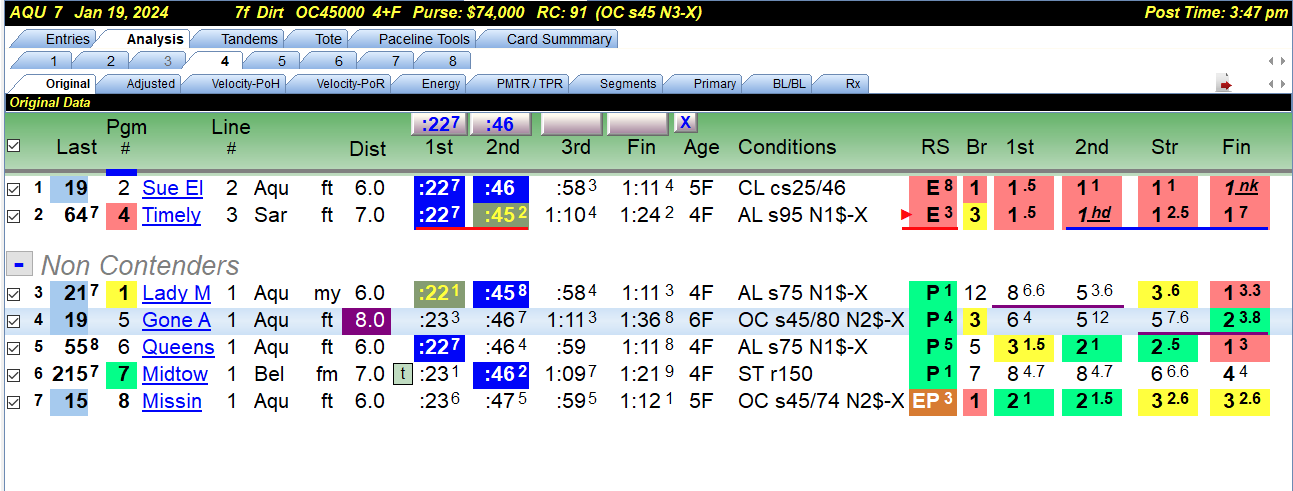Screen dimensions: 1293x491
Task: Click the :22.7 first-call pace button
Action: pyautogui.click(x=440, y=124)
